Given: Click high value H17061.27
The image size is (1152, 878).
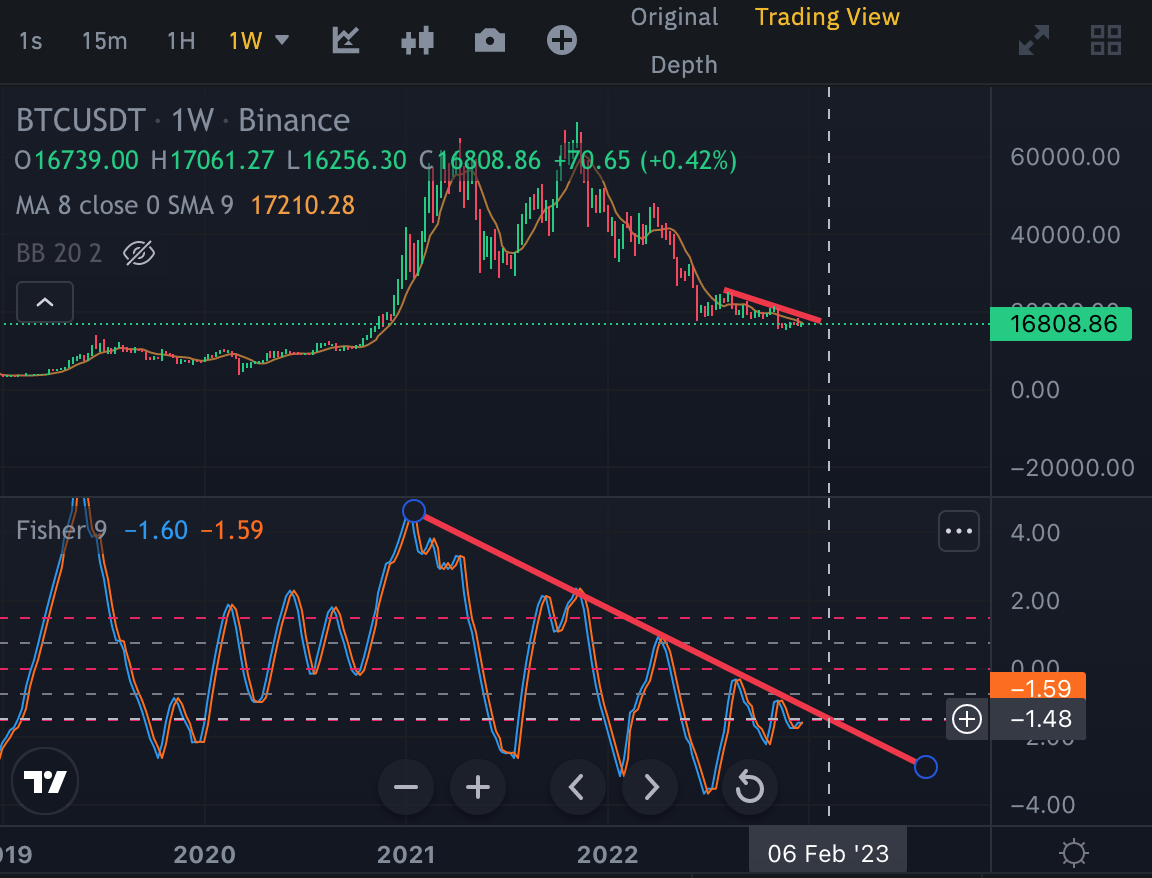Looking at the screenshot, I should [212, 160].
